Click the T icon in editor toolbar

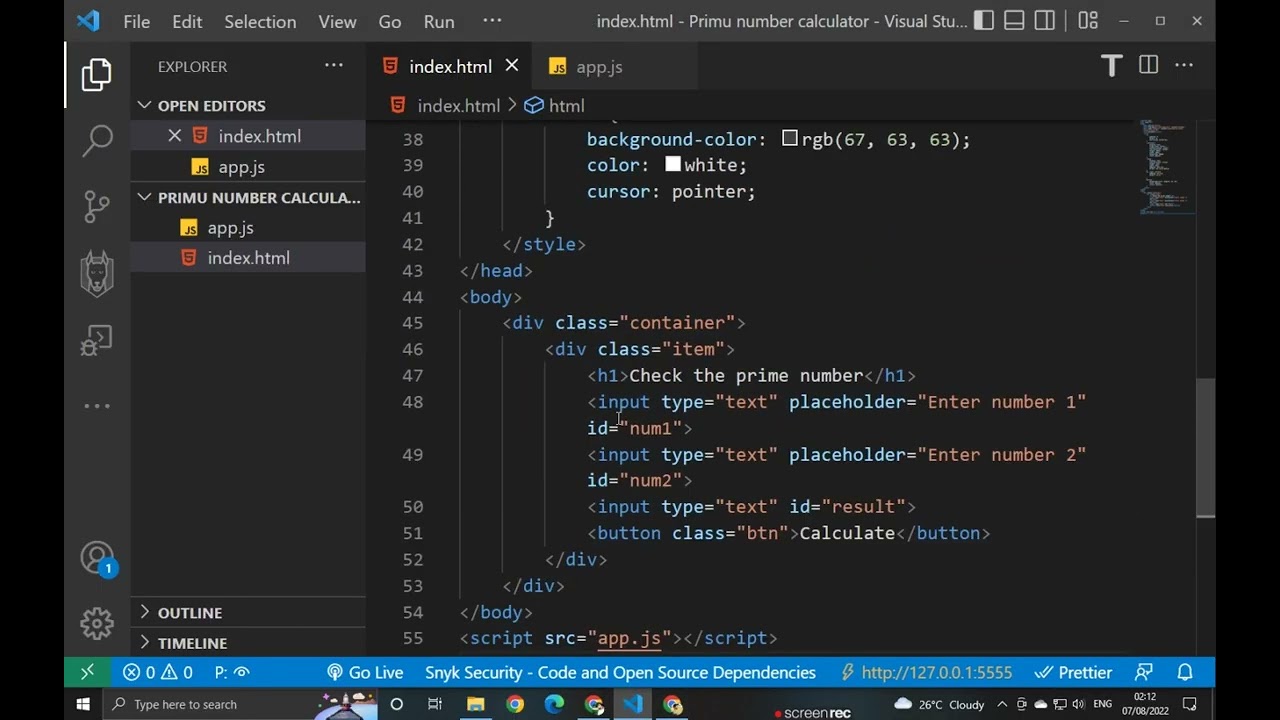click(x=1112, y=66)
